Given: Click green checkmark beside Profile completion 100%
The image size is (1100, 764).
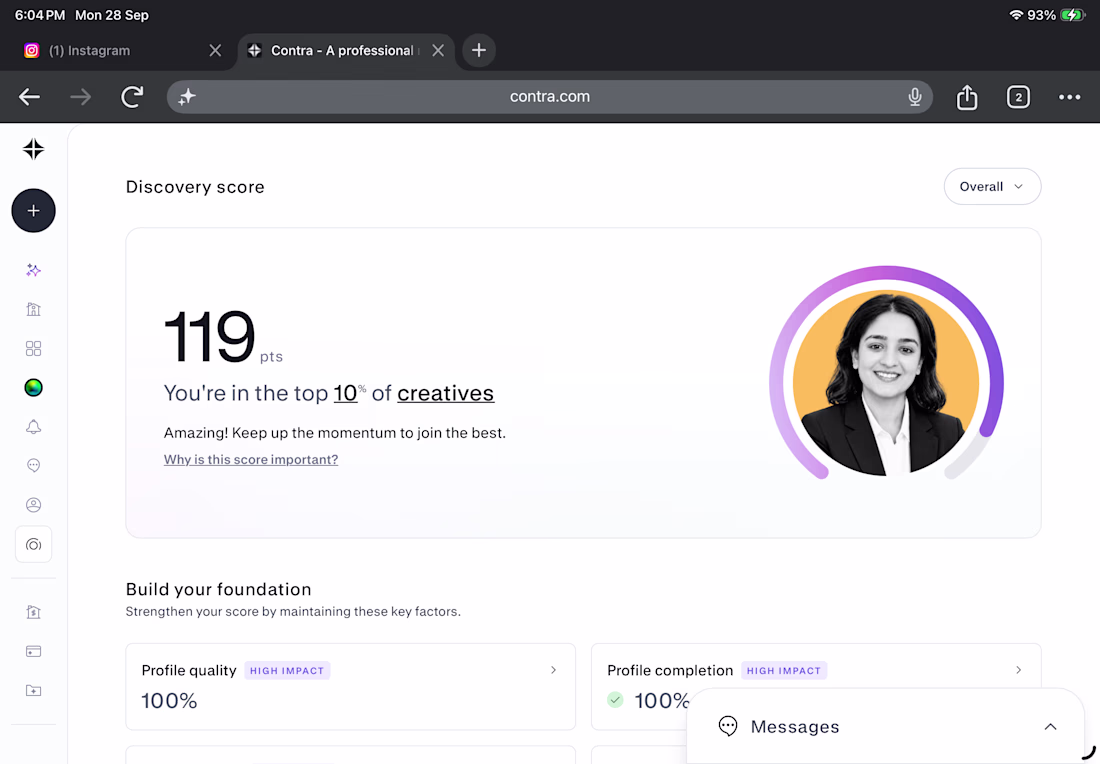Looking at the screenshot, I should coord(615,699).
